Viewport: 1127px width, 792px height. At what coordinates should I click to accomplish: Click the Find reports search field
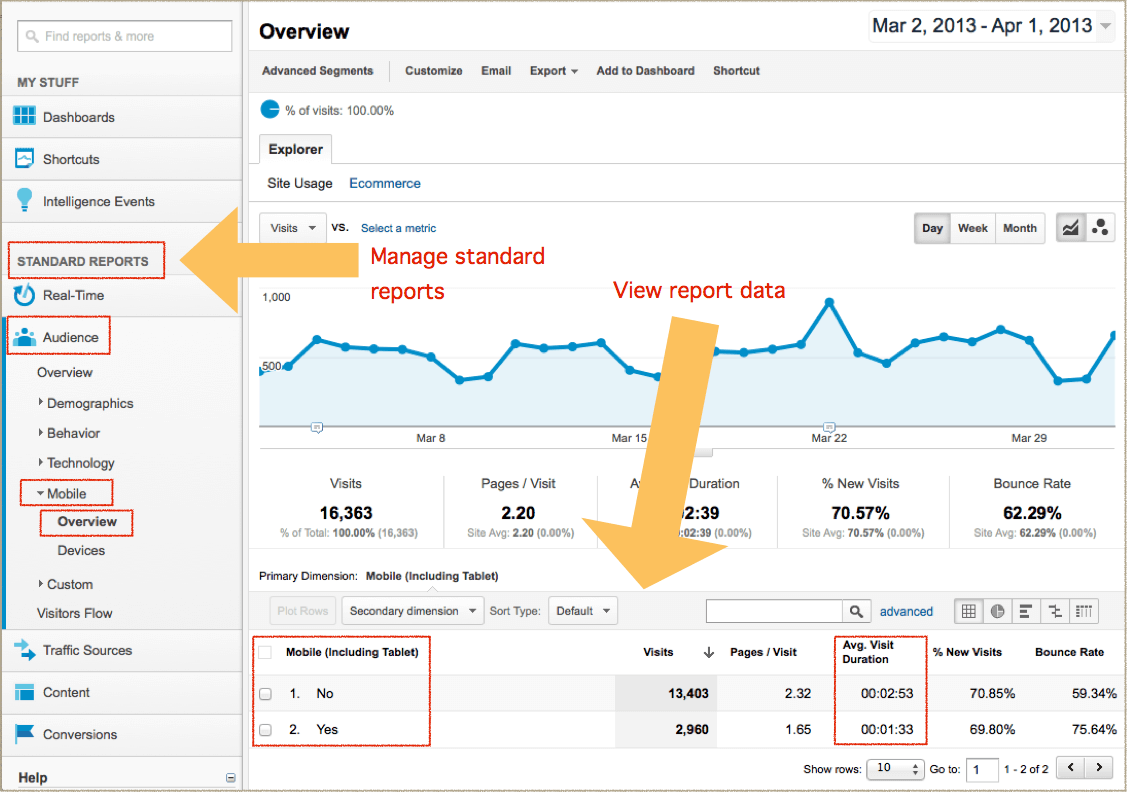[124, 36]
